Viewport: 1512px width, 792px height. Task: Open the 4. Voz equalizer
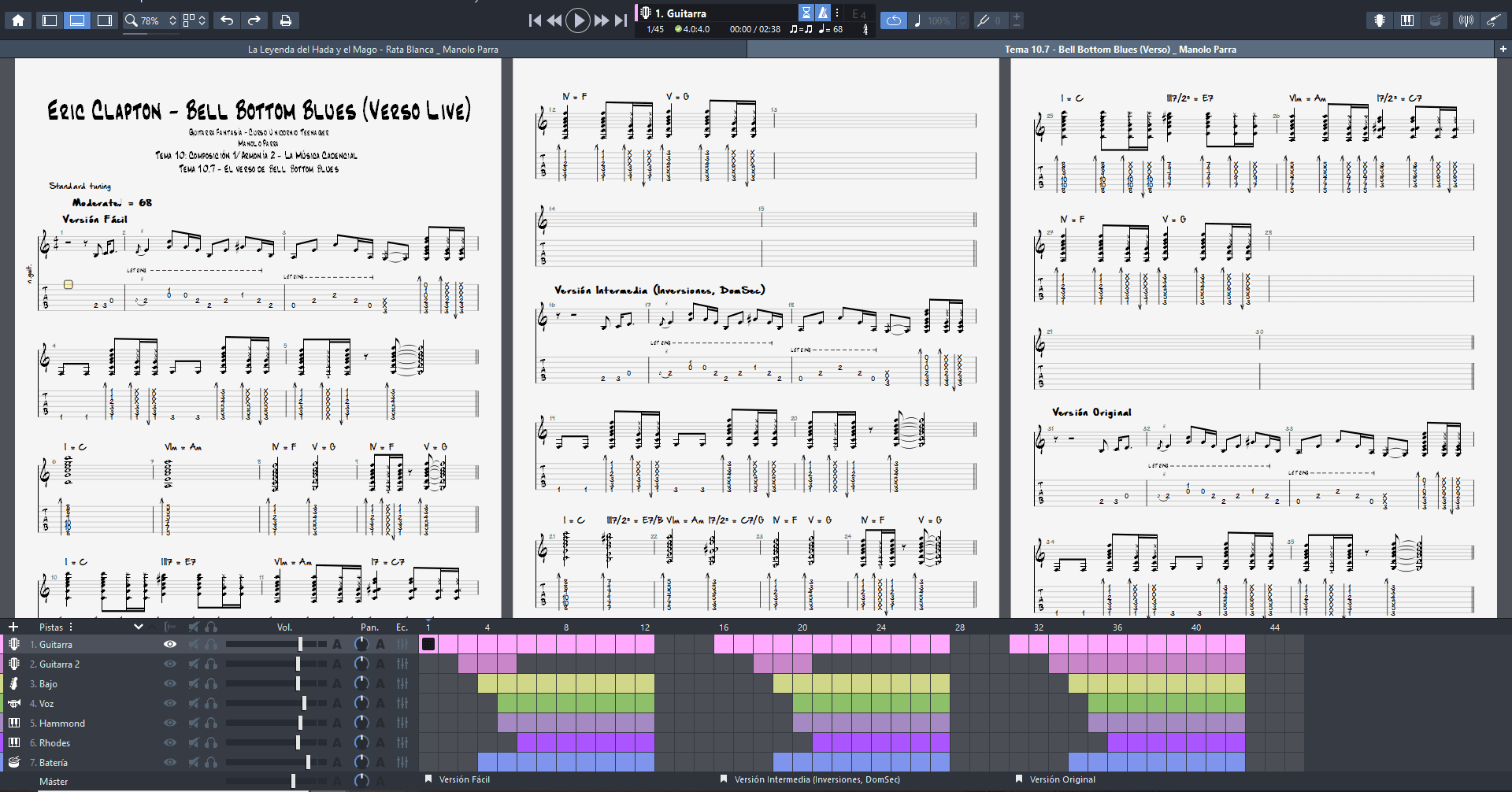pyautogui.click(x=402, y=703)
